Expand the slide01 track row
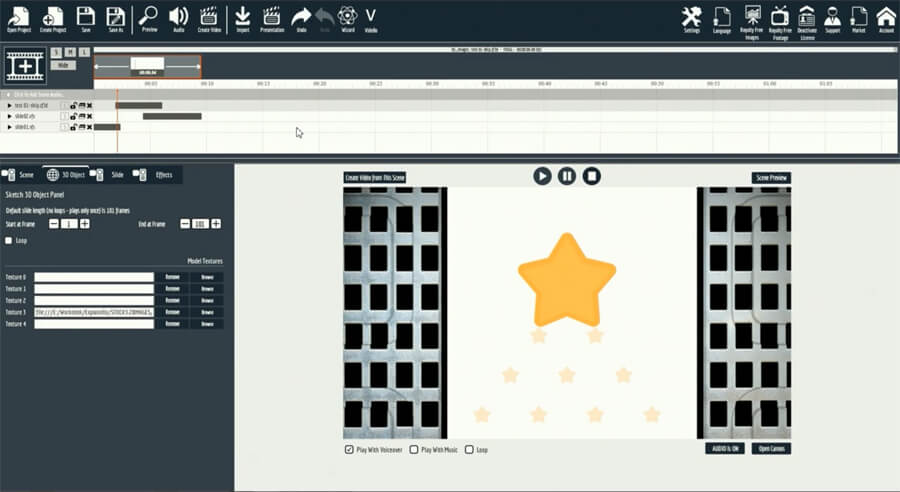Image resolution: width=900 pixels, height=492 pixels. [x=9, y=127]
